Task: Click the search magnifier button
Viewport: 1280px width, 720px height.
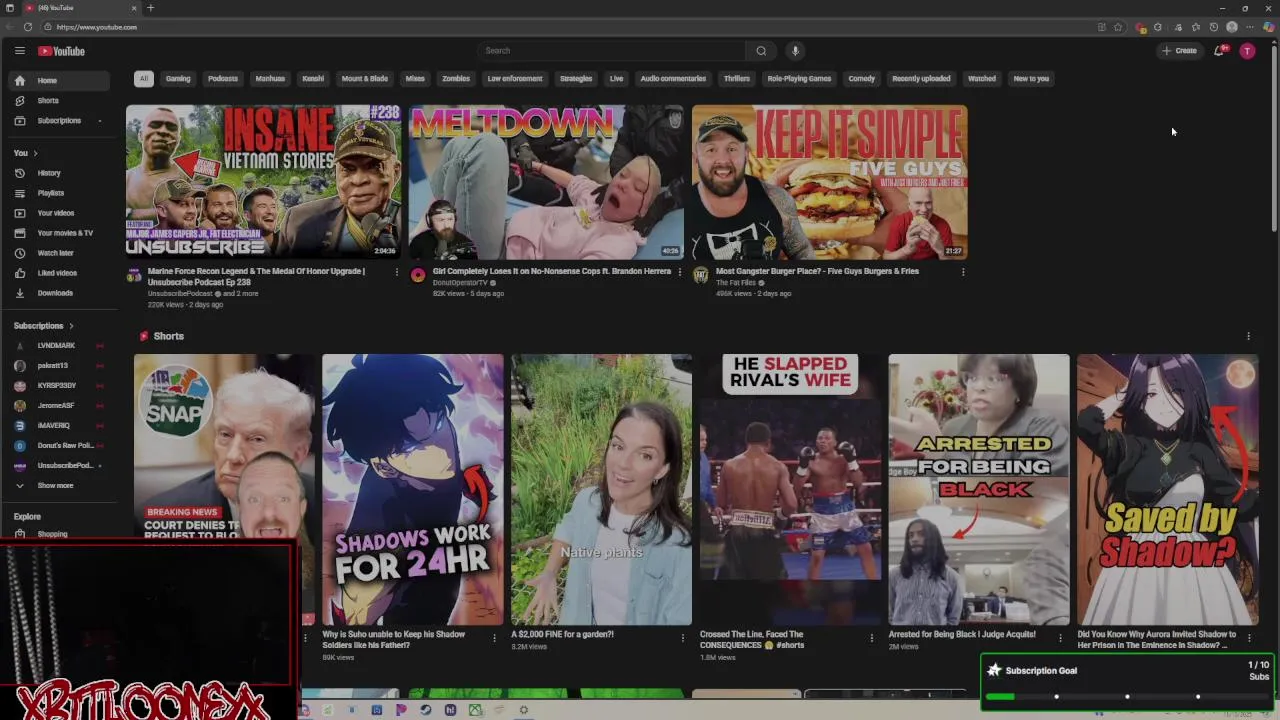Action: 761,51
